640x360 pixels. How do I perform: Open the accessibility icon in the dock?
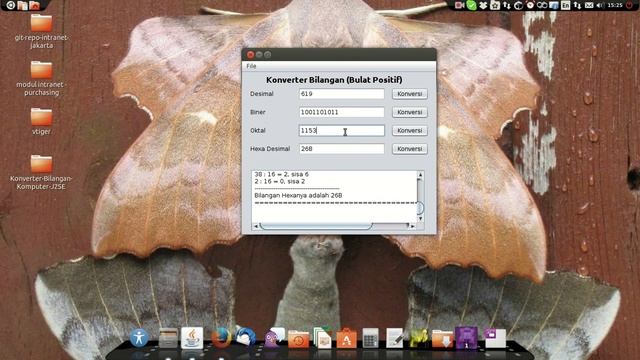click(x=139, y=338)
